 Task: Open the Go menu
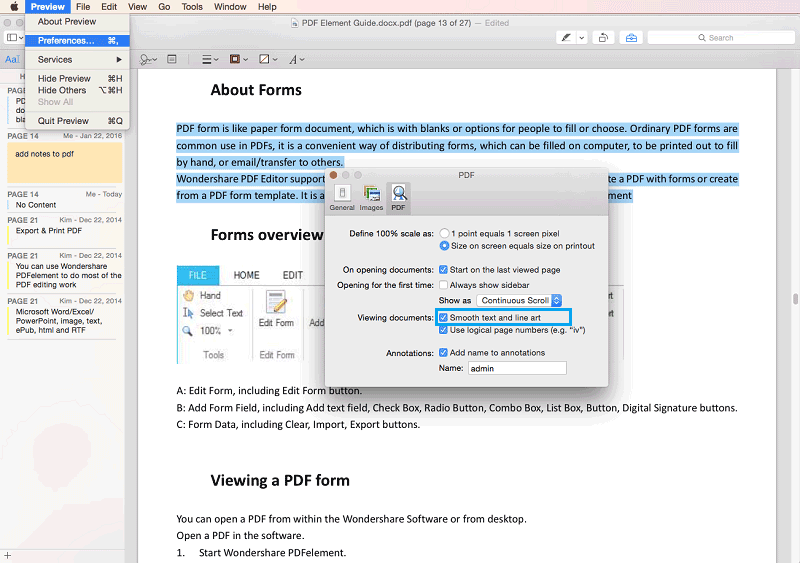pyautogui.click(x=164, y=7)
